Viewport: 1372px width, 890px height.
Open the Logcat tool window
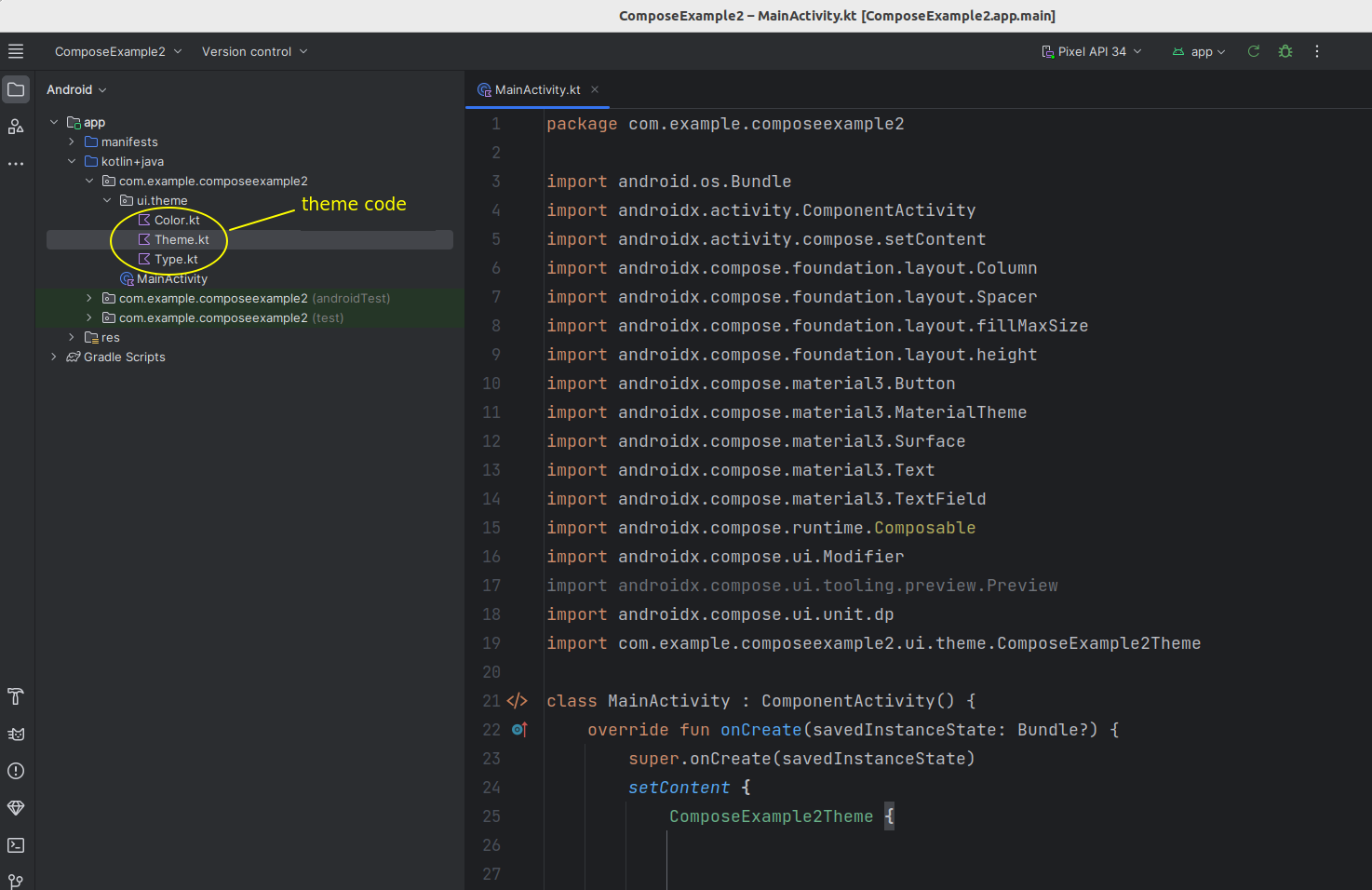coord(16,734)
